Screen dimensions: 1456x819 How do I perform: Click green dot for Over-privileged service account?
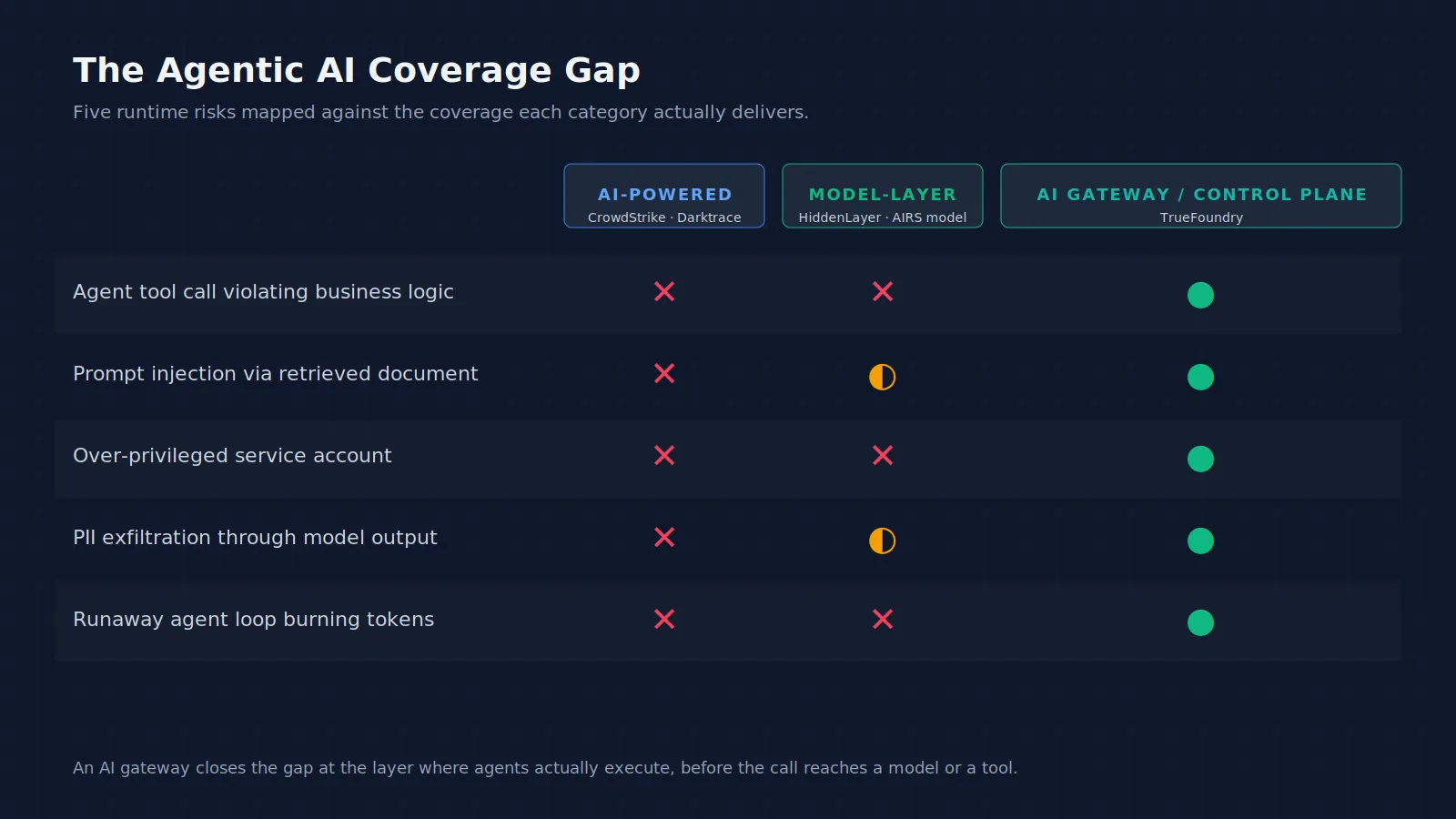[x=1200, y=459]
